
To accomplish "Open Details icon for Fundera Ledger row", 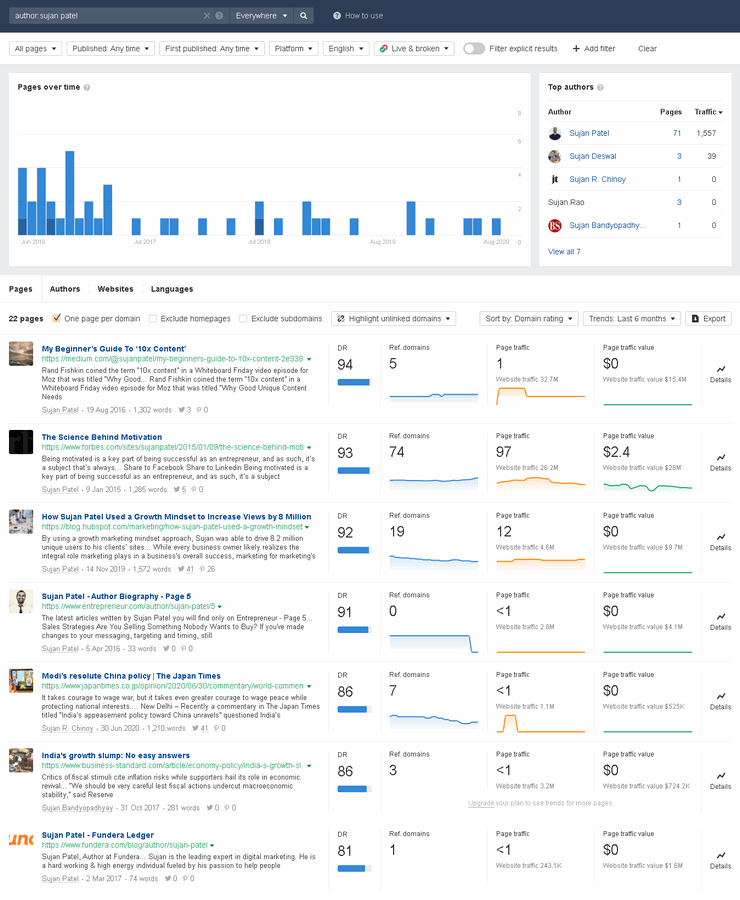I will click(720, 855).
